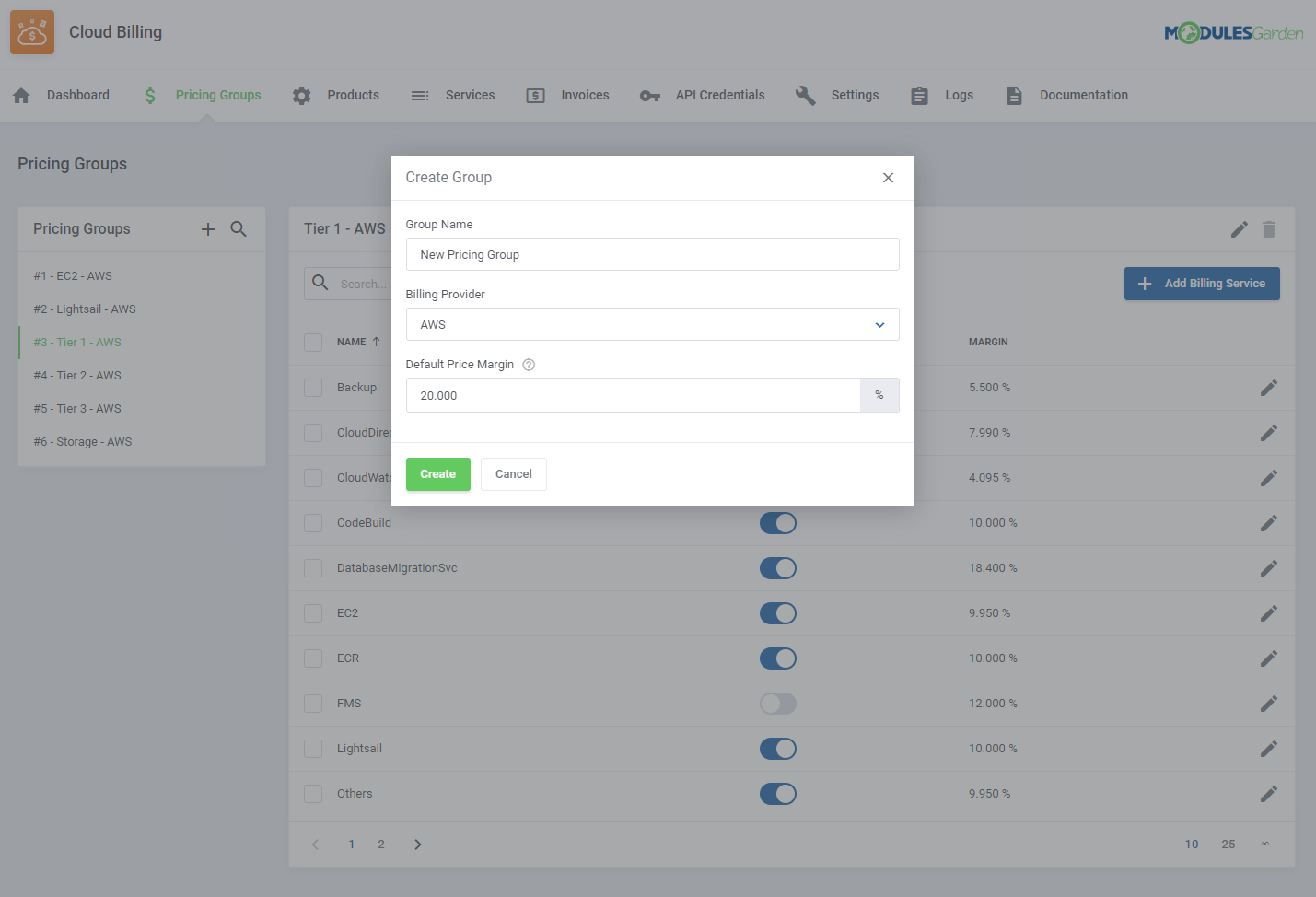Toggle the DatabaseMigrationSvc service switch
This screenshot has width=1316, height=897.
778,568
